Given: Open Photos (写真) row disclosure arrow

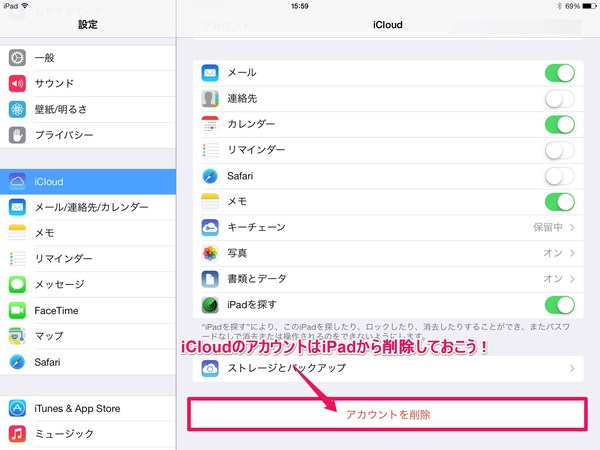Looking at the screenshot, I should pyautogui.click(x=572, y=254).
